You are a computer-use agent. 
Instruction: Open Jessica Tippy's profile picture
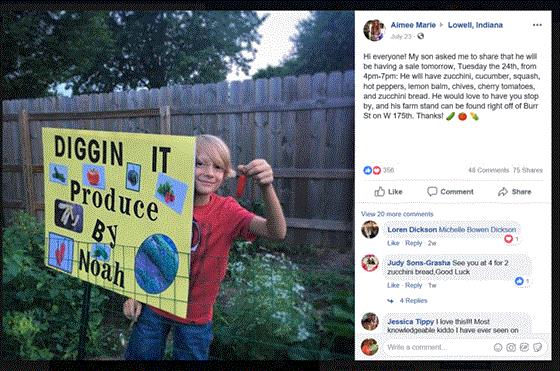pyautogui.click(x=370, y=321)
